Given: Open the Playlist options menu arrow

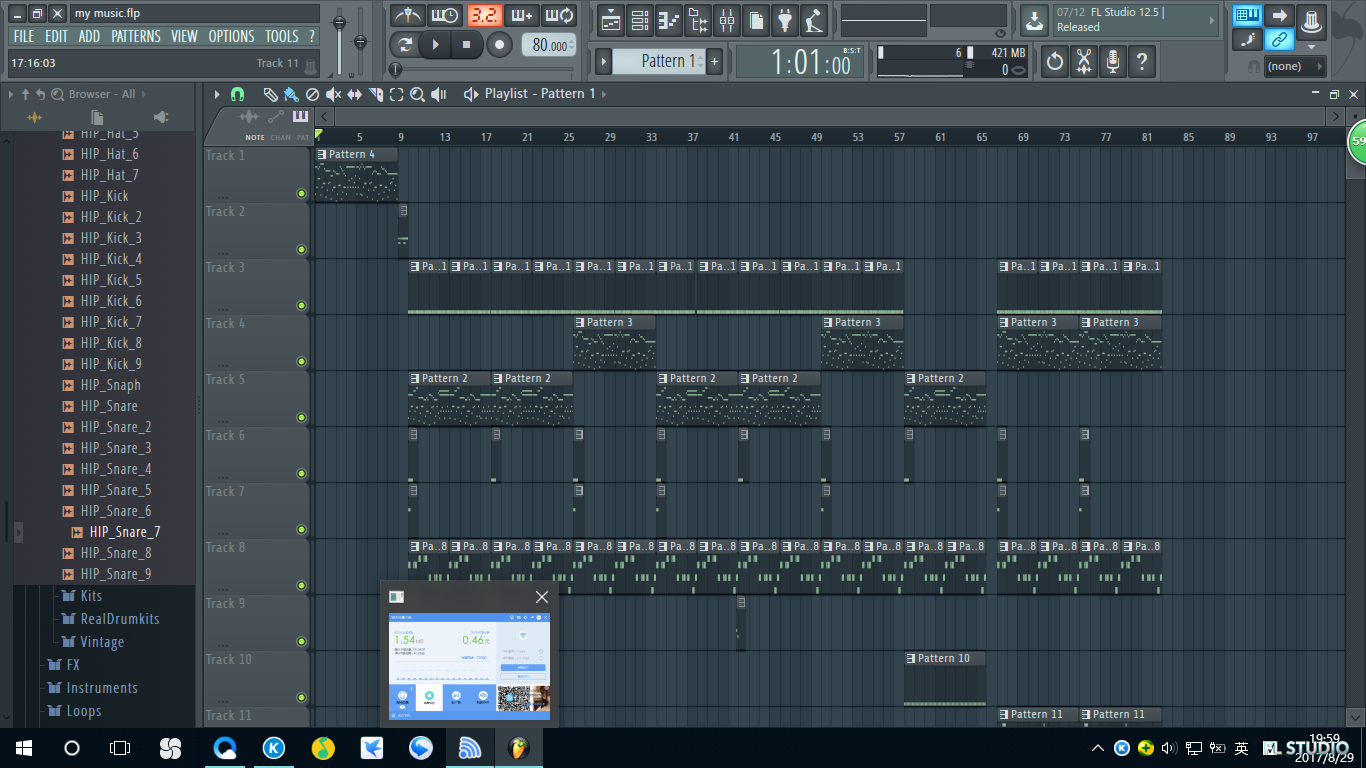Looking at the screenshot, I should 217,94.
